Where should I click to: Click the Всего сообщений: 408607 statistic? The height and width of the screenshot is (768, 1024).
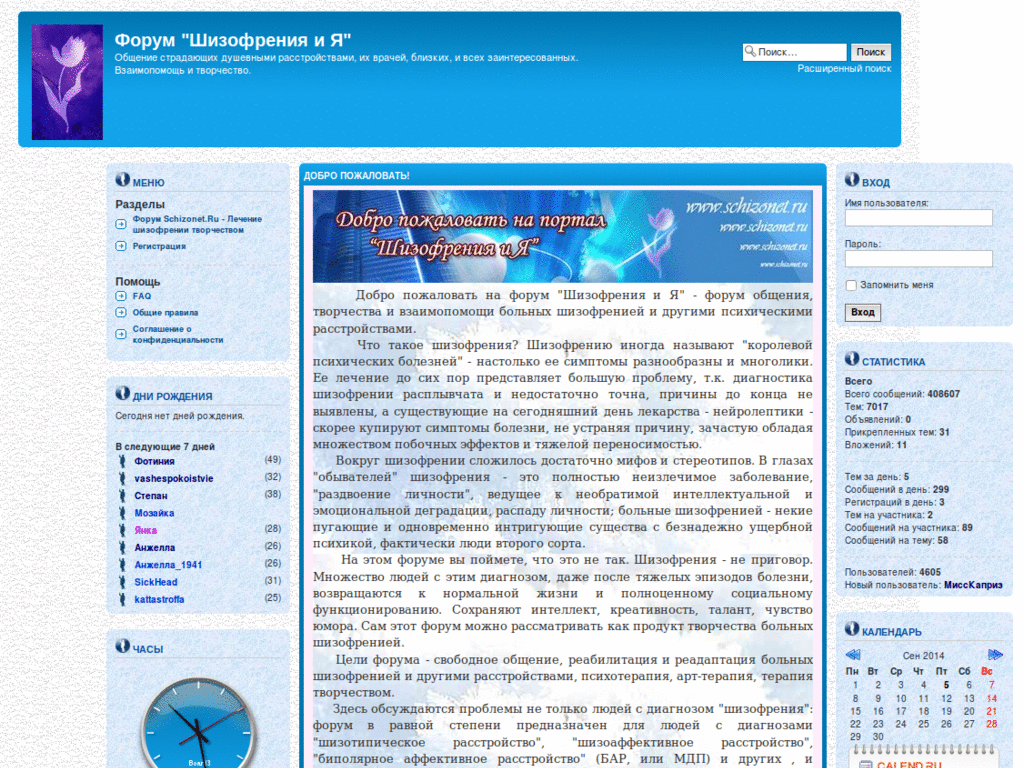tap(902, 394)
